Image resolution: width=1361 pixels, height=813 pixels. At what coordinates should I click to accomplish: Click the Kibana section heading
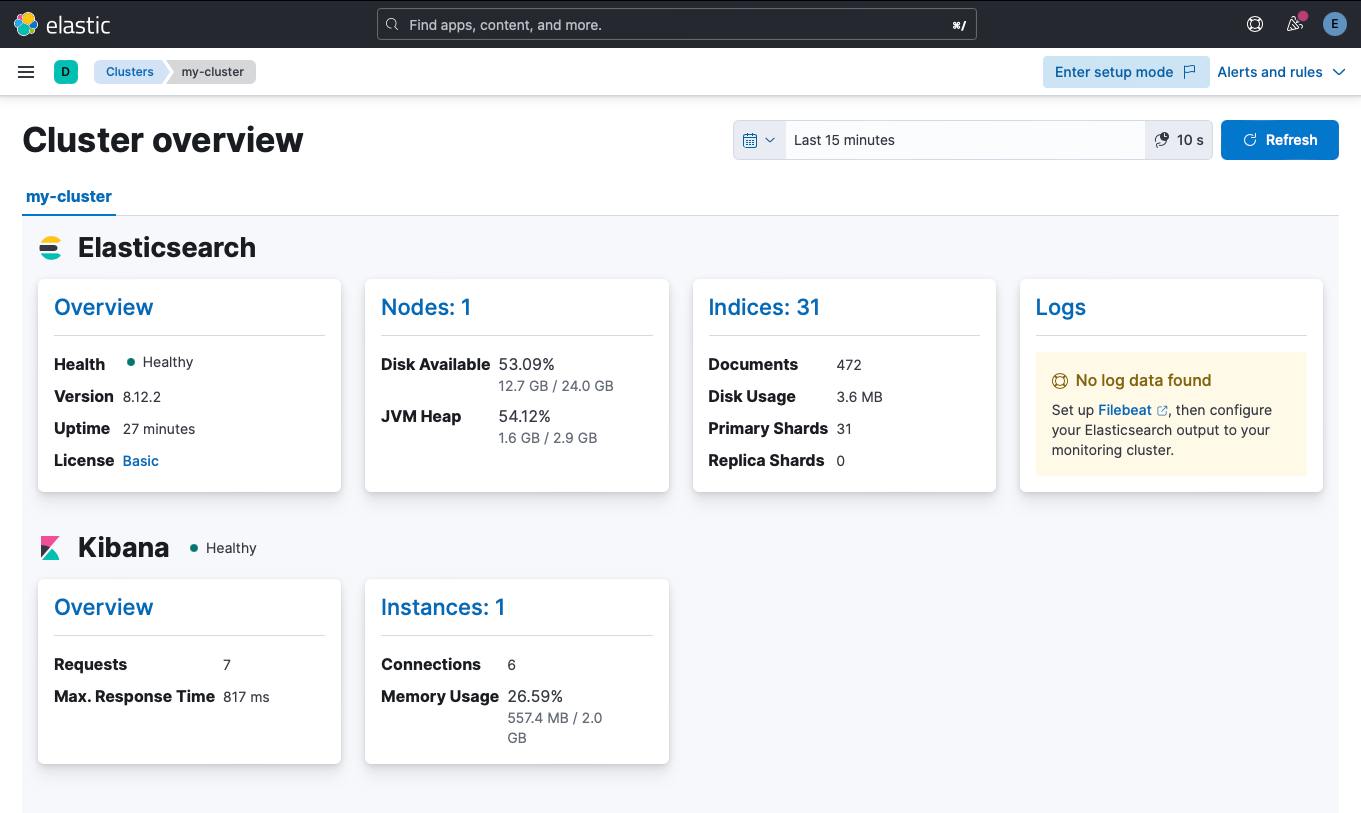click(124, 548)
